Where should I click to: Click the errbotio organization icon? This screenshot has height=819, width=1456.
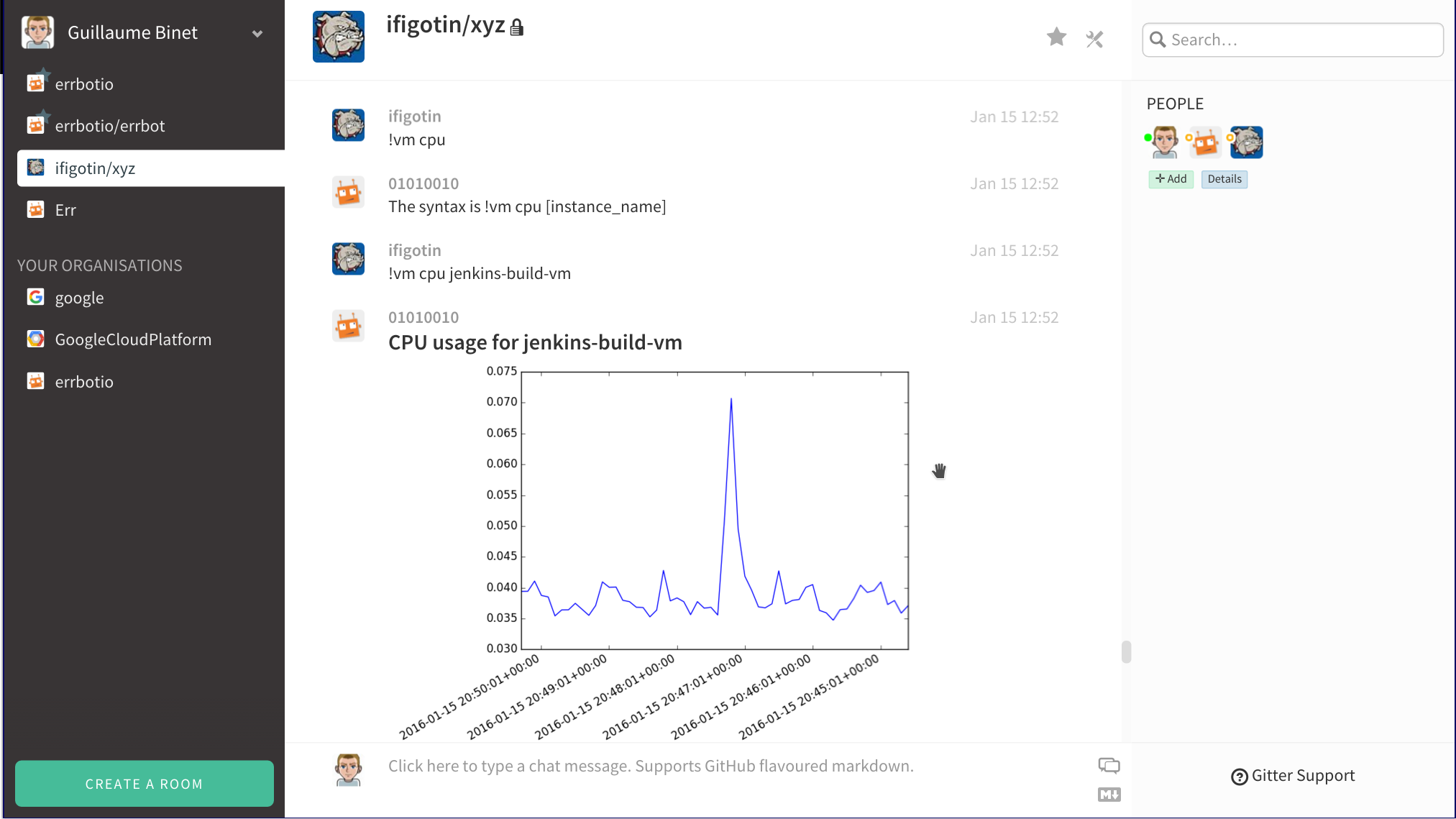(x=35, y=381)
